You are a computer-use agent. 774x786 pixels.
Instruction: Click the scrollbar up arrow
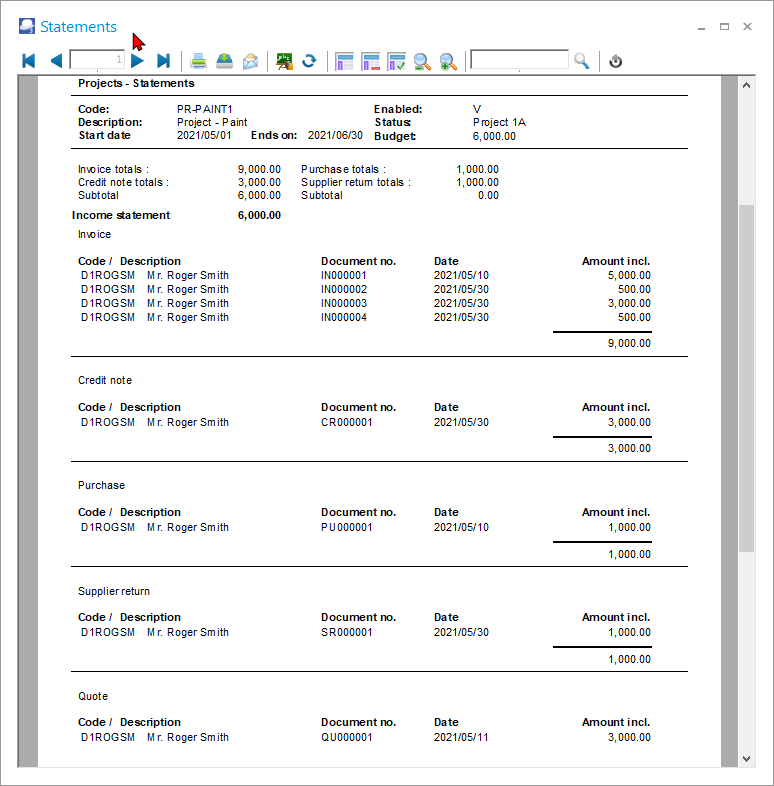coord(746,87)
